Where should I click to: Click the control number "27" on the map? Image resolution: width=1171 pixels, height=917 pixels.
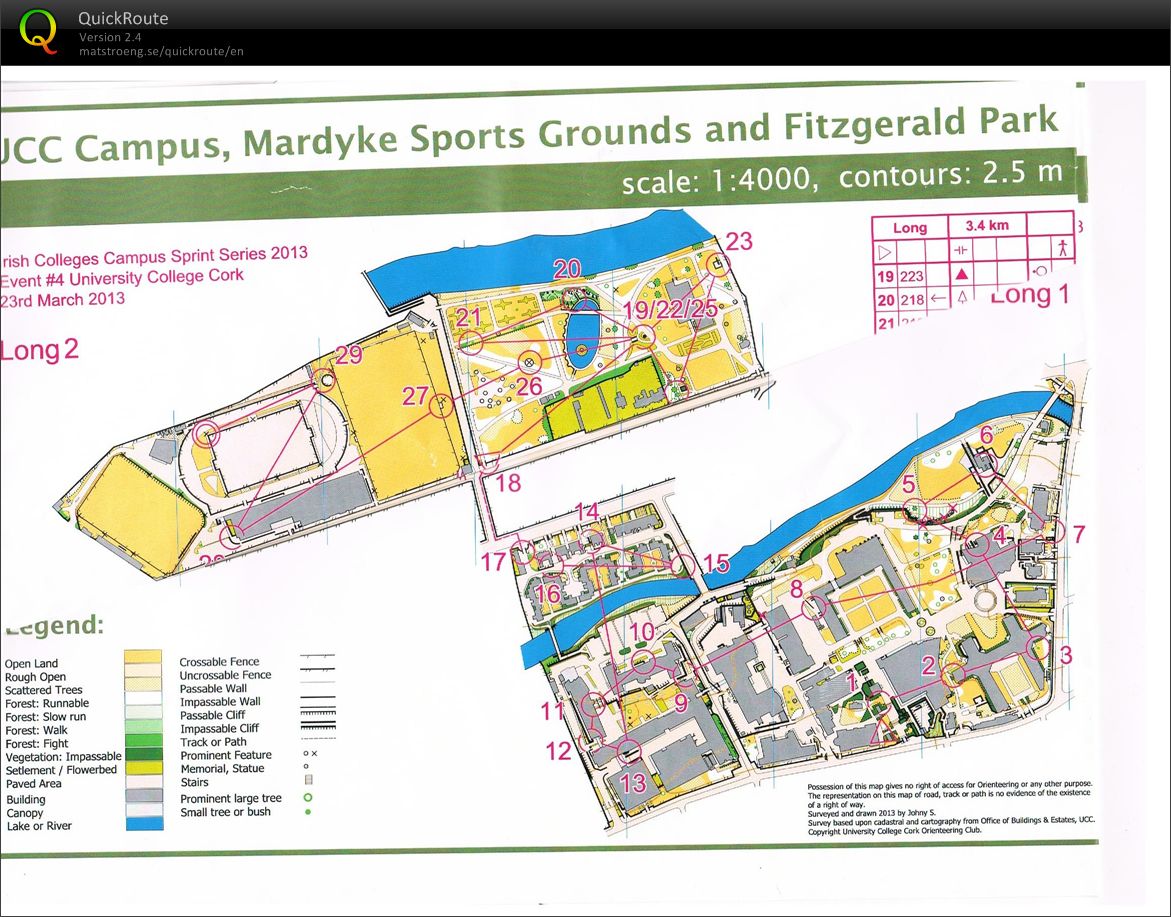(x=415, y=396)
